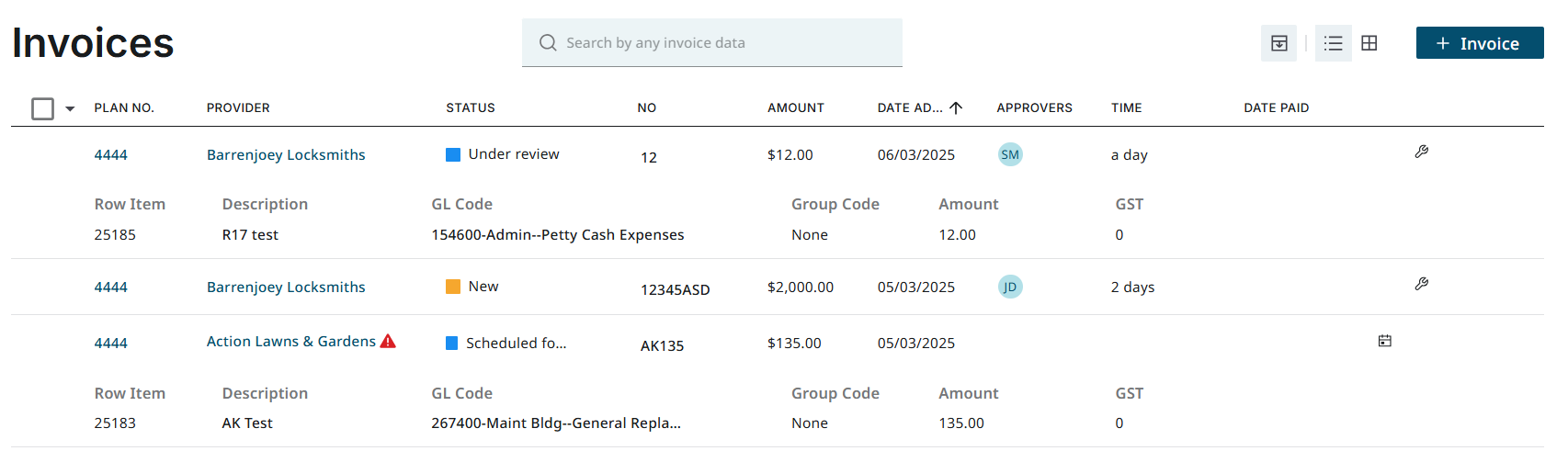Open Action Lawns & Gardens provider link

pos(290,342)
